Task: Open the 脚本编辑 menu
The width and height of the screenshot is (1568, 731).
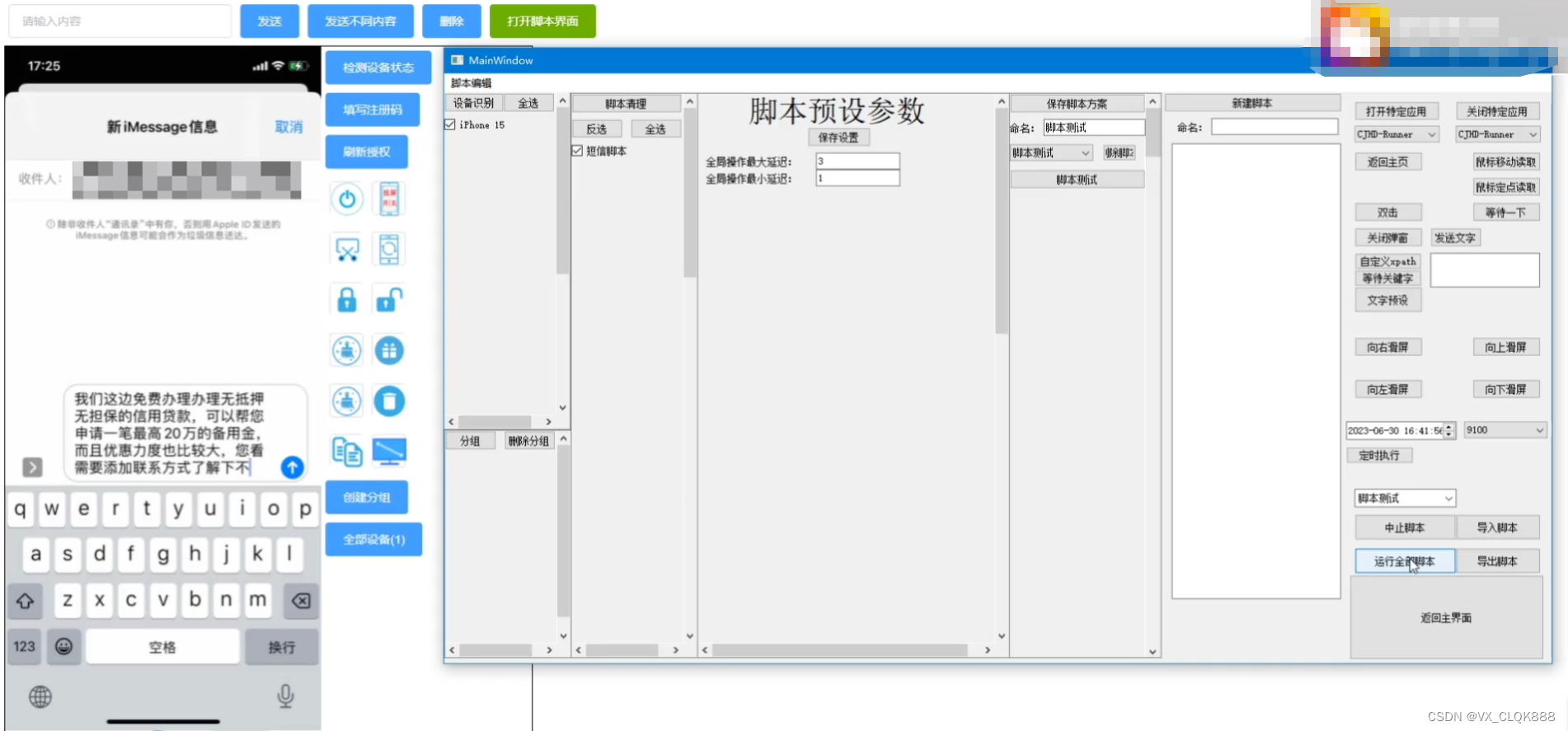Action: click(471, 83)
